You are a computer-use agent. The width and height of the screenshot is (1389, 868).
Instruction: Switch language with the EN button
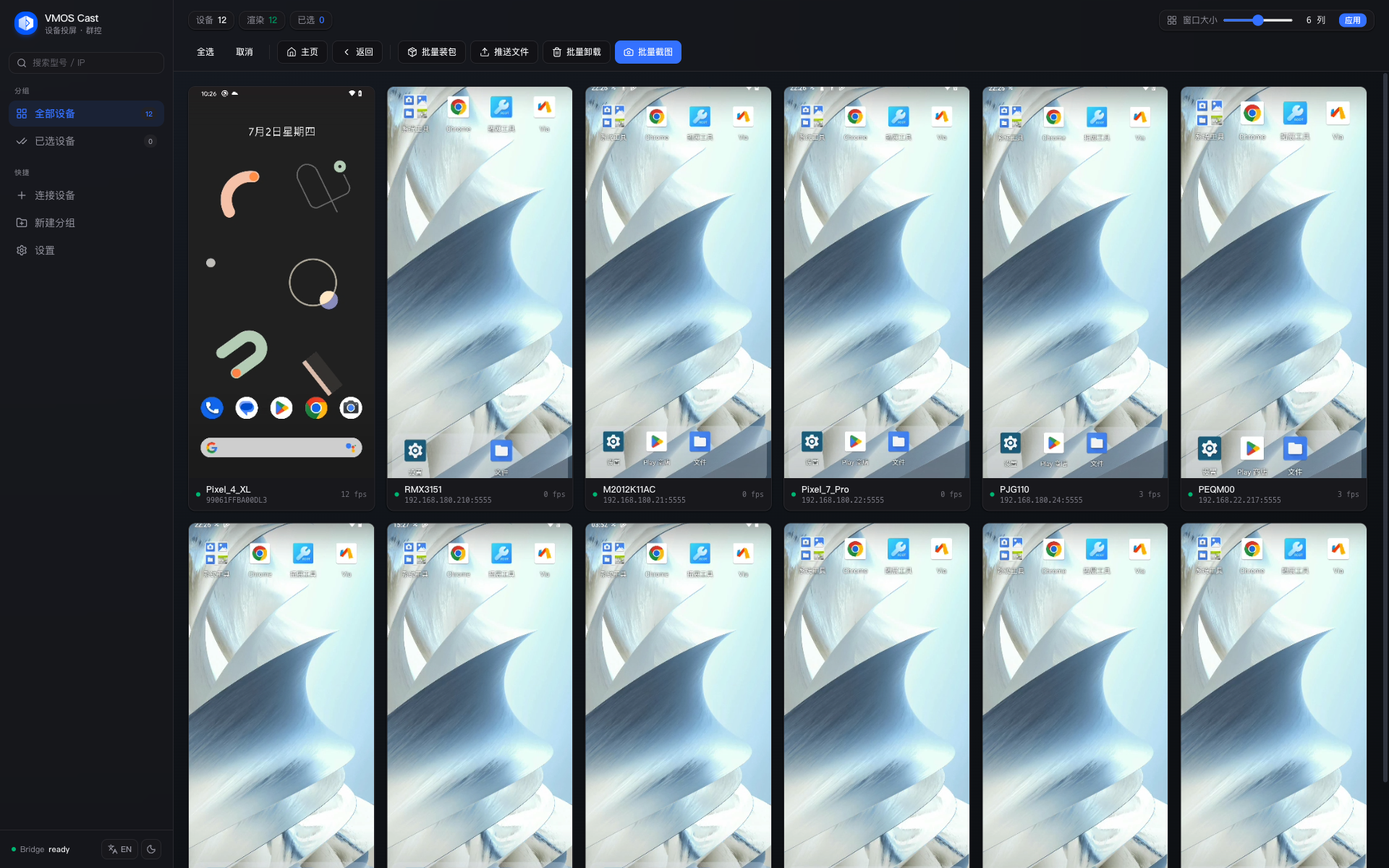(119, 849)
